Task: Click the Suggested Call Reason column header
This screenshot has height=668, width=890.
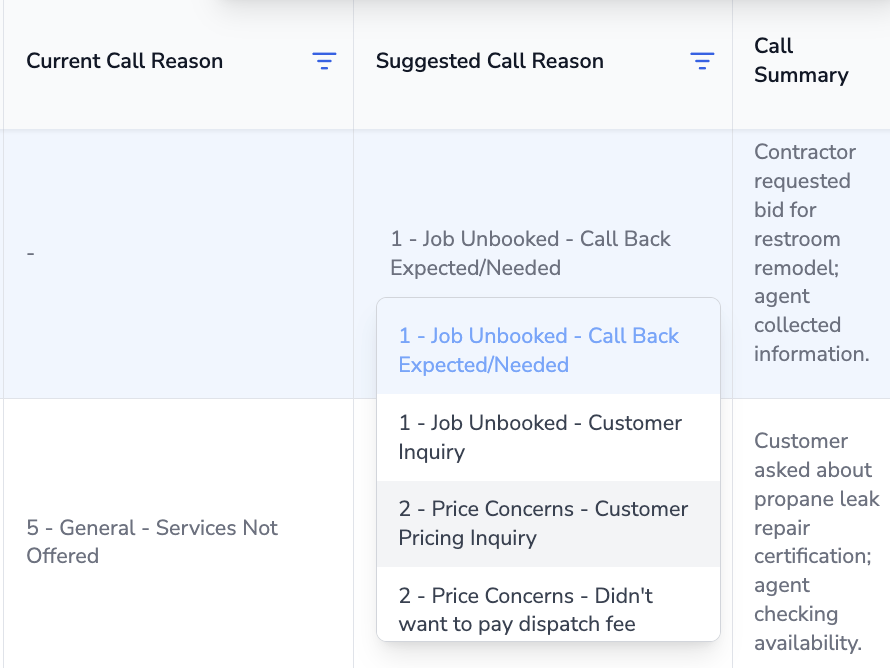Action: pyautogui.click(x=490, y=61)
